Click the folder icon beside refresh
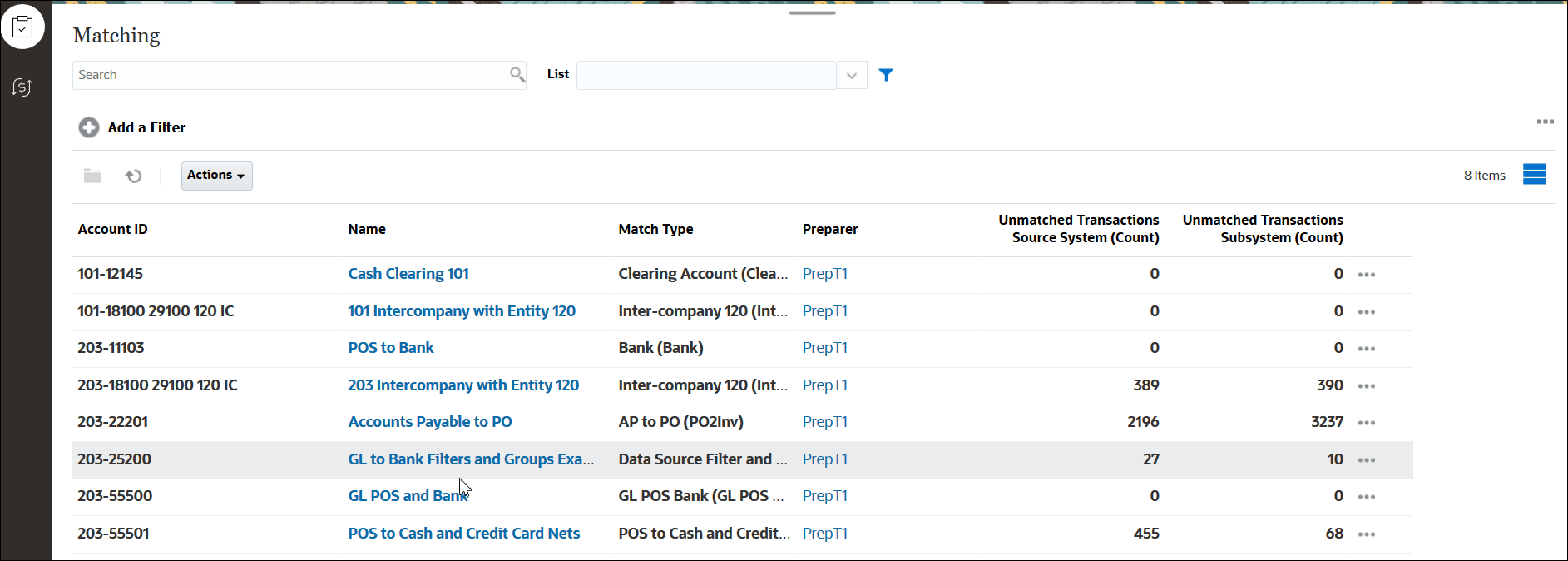 point(92,176)
